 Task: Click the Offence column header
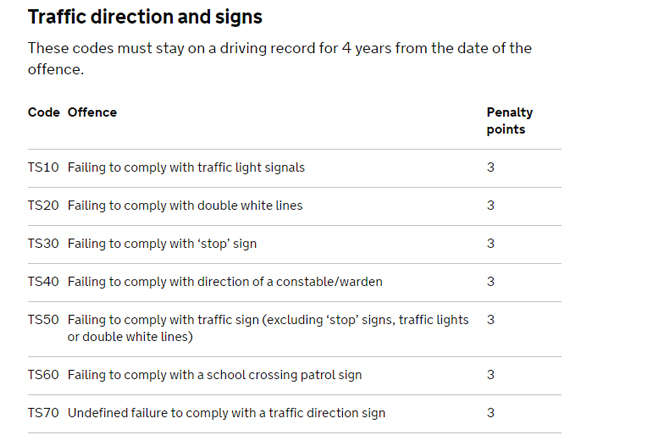[x=92, y=112]
